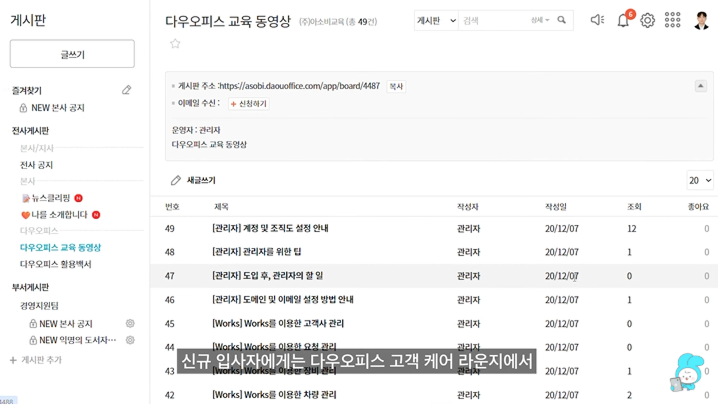
Task: Click the red N badge on 나를 소개합니다
Action: click(x=96, y=215)
